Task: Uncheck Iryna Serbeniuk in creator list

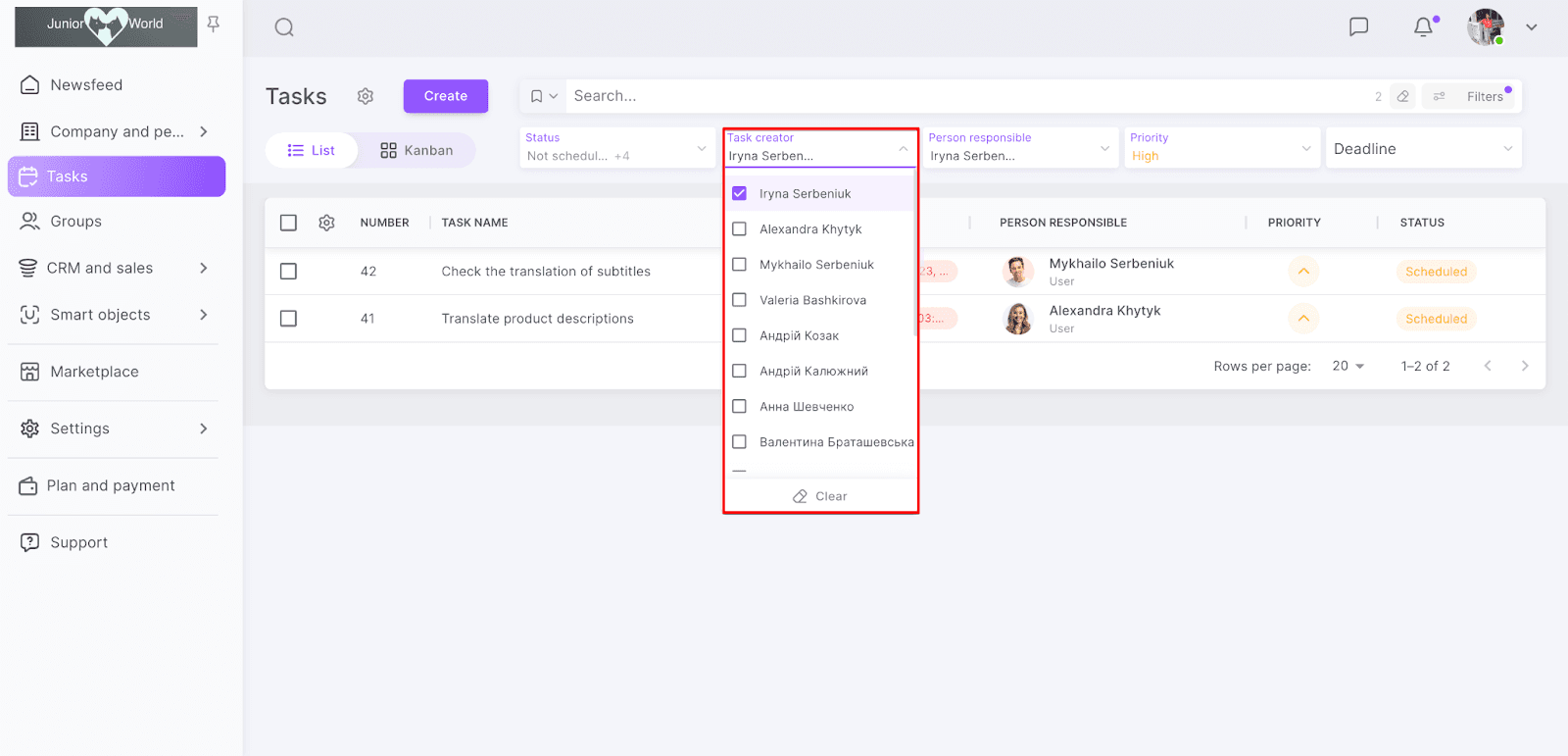Action: click(740, 194)
